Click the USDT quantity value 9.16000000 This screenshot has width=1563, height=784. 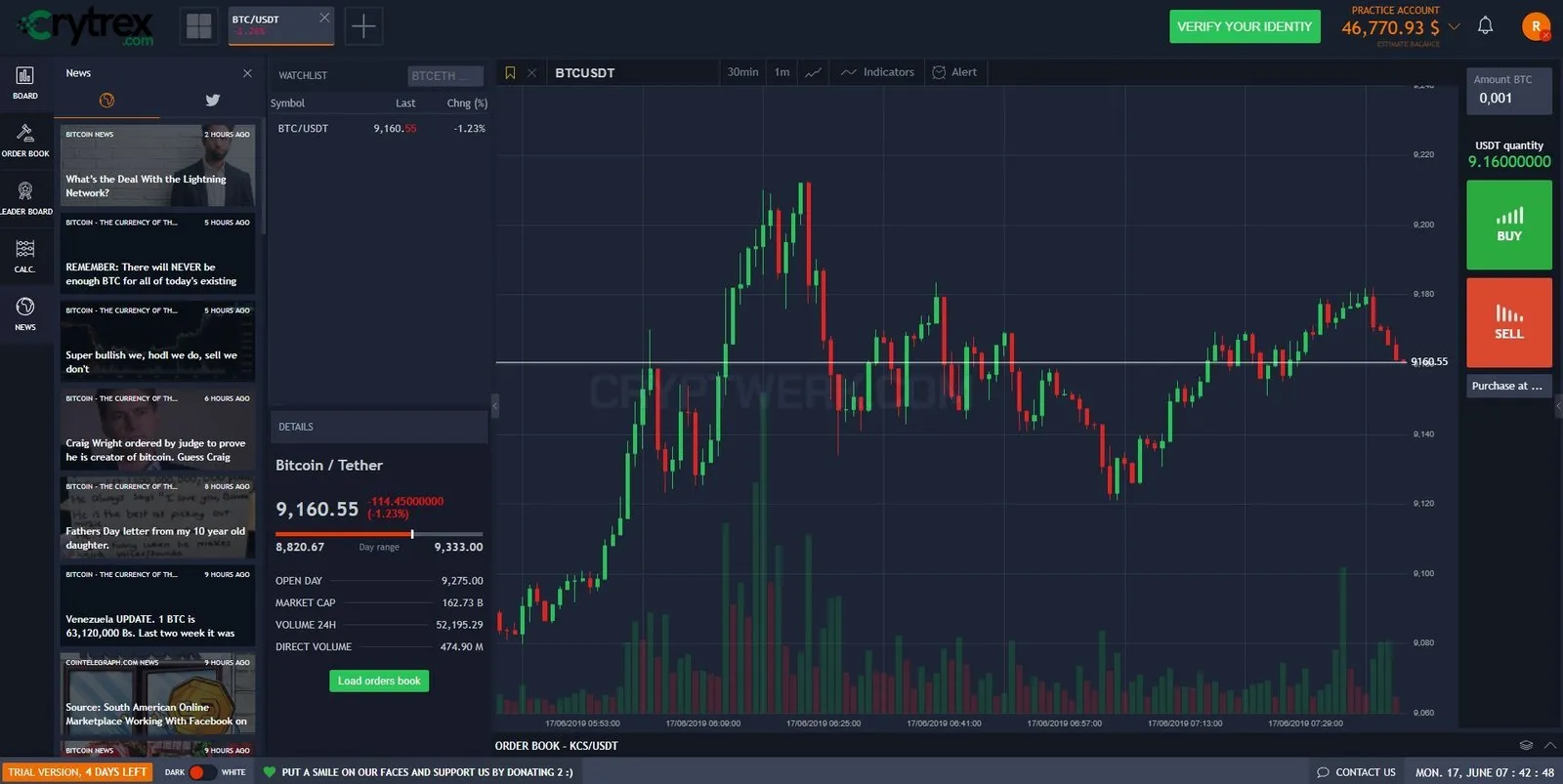coord(1509,162)
